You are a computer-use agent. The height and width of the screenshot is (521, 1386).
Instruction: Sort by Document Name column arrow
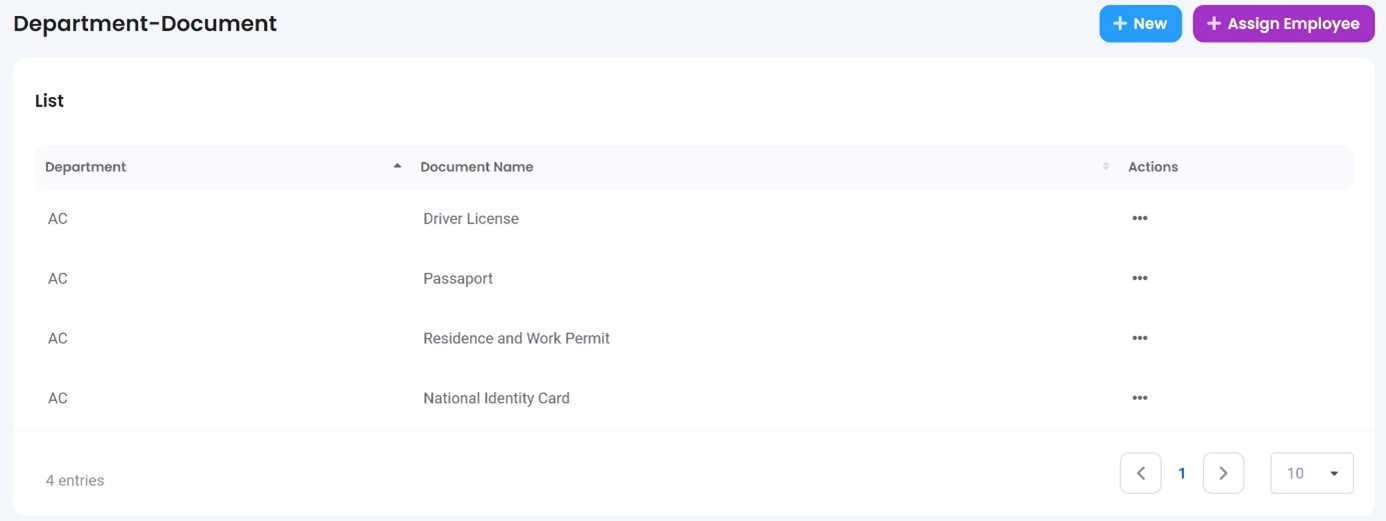click(1105, 166)
